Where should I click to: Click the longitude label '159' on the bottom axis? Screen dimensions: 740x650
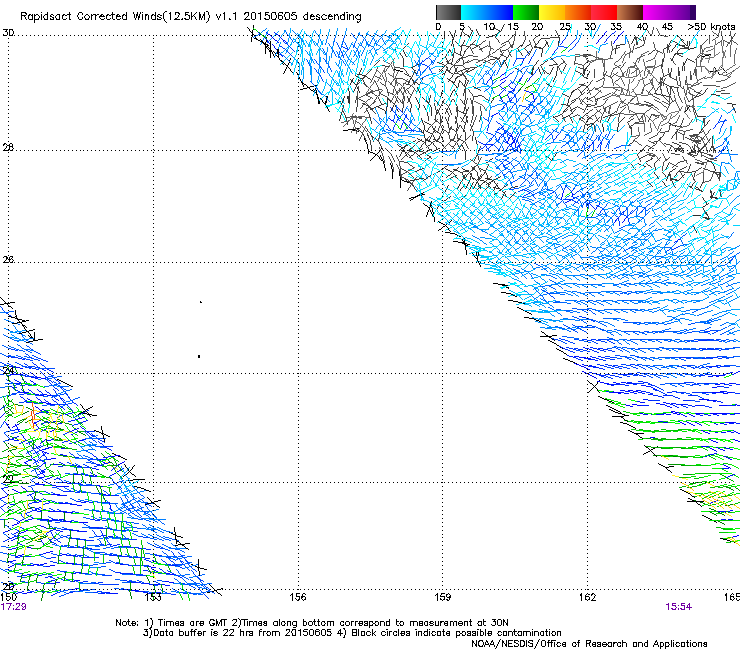point(443,597)
